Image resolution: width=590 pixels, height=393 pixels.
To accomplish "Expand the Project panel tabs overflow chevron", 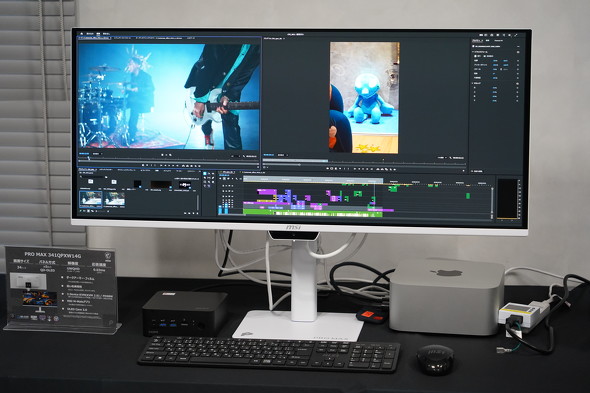I will pos(199,170).
